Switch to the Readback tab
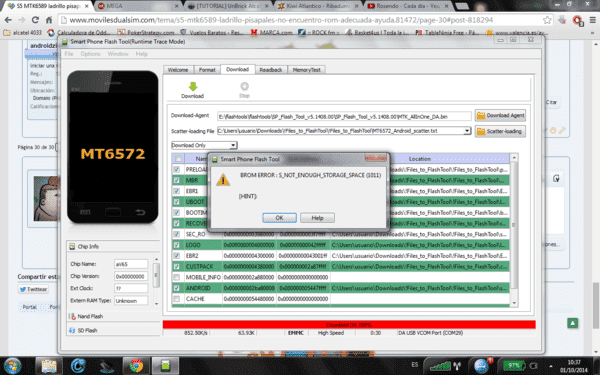This screenshot has width=600, height=375. [271, 70]
